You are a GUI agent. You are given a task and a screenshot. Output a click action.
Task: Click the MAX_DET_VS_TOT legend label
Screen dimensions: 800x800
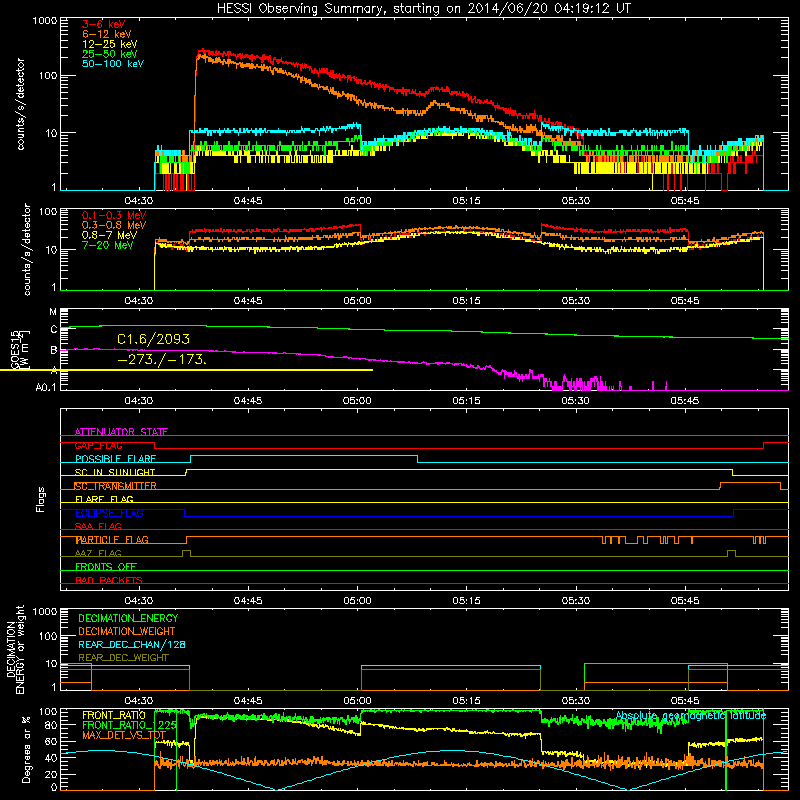124,736
